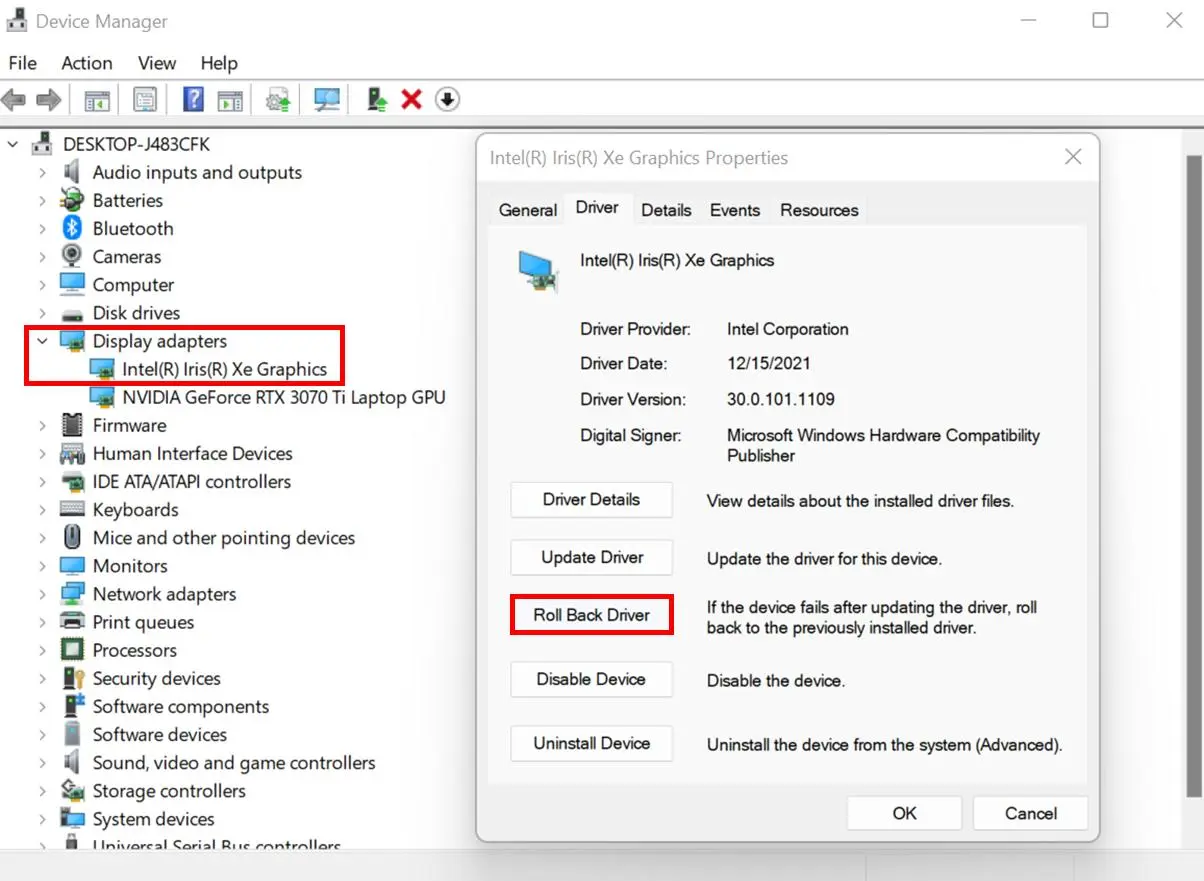Click the Network adapters icon

(x=72, y=594)
